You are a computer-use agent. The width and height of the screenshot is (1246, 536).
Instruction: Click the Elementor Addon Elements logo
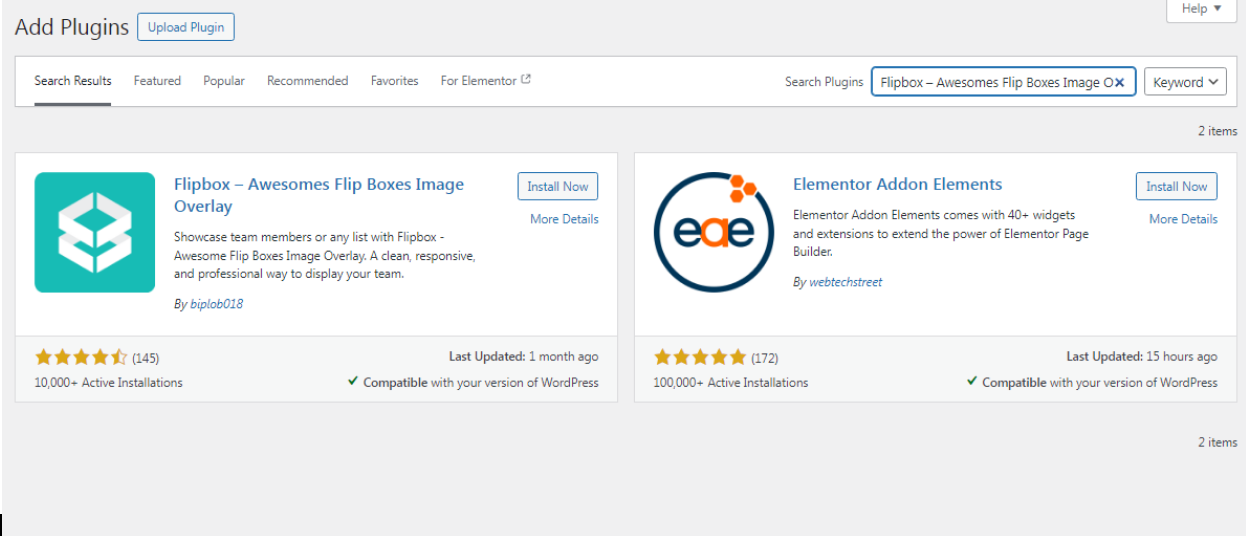tap(713, 232)
